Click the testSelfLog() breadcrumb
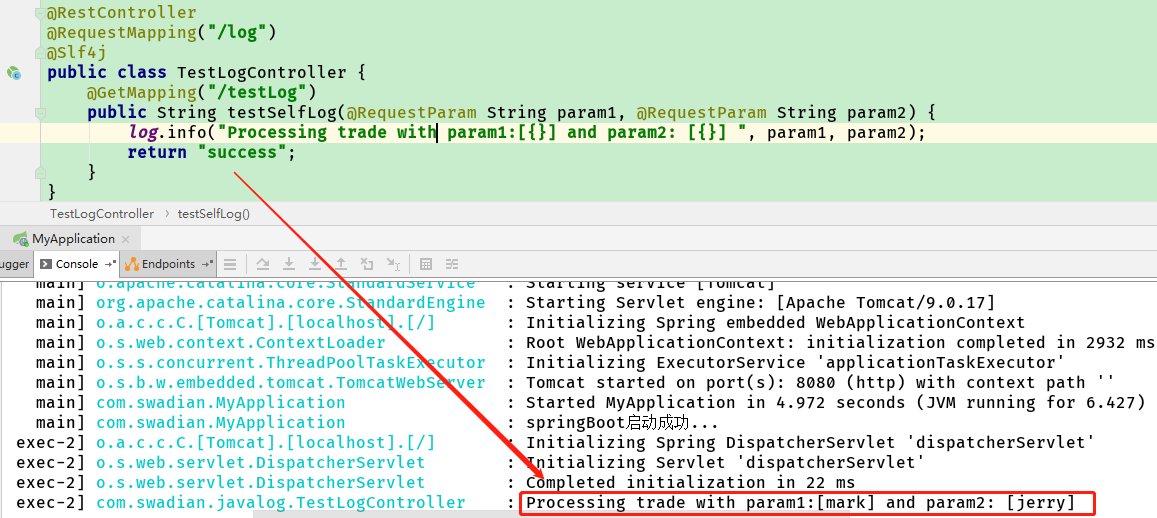1157x518 pixels. pyautogui.click(x=214, y=214)
